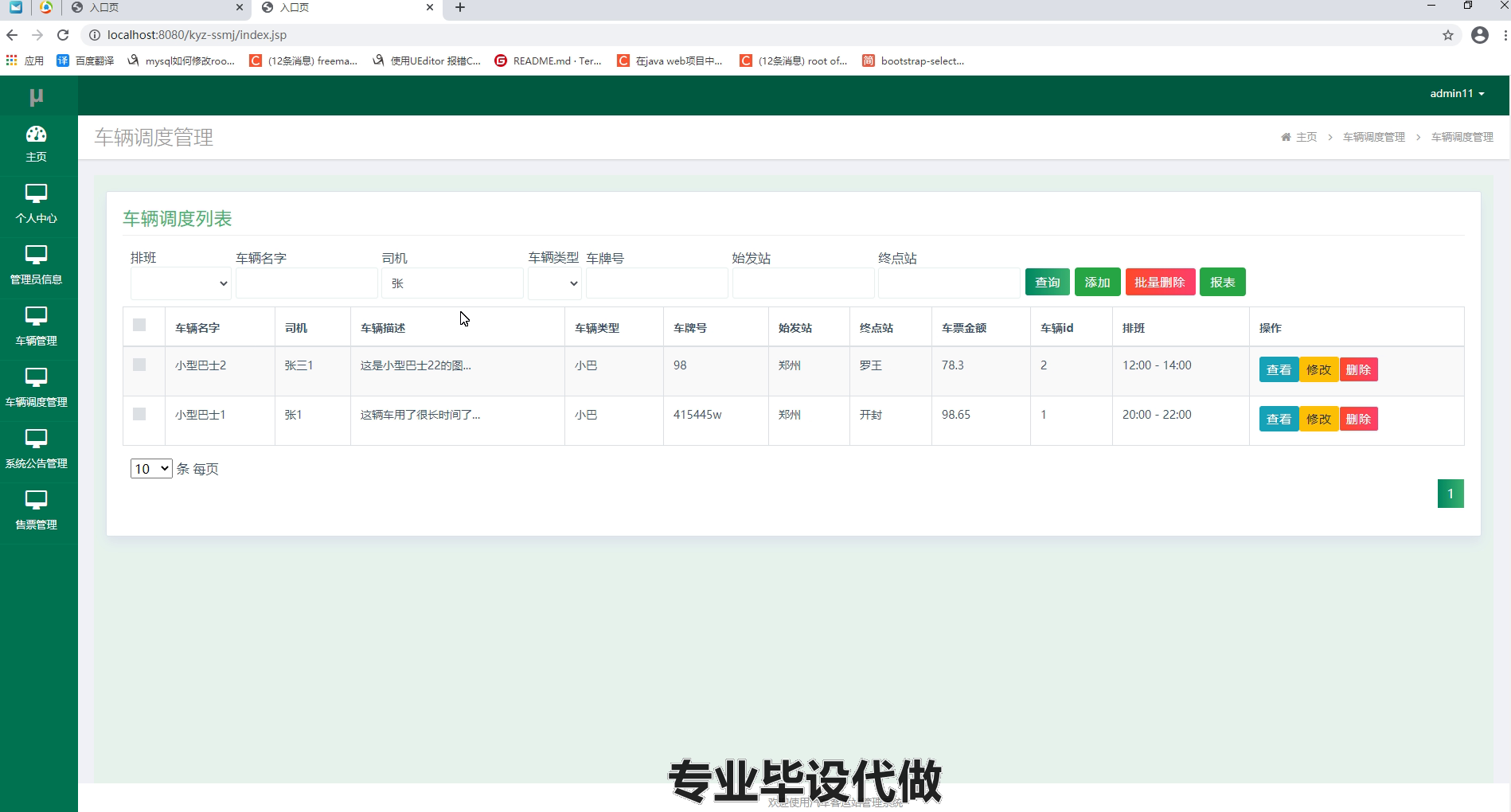The image size is (1511, 812).
Task: Expand the admin11 user menu
Action: pyautogui.click(x=1457, y=94)
